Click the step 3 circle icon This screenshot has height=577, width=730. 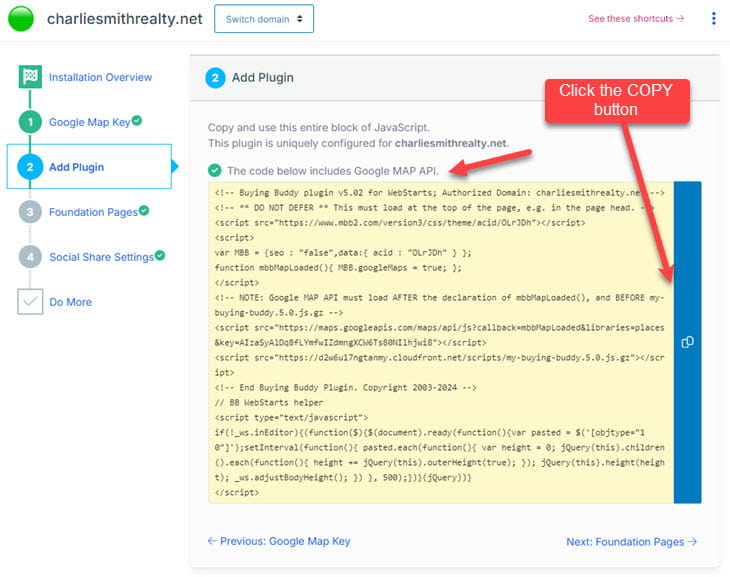tap(30, 212)
